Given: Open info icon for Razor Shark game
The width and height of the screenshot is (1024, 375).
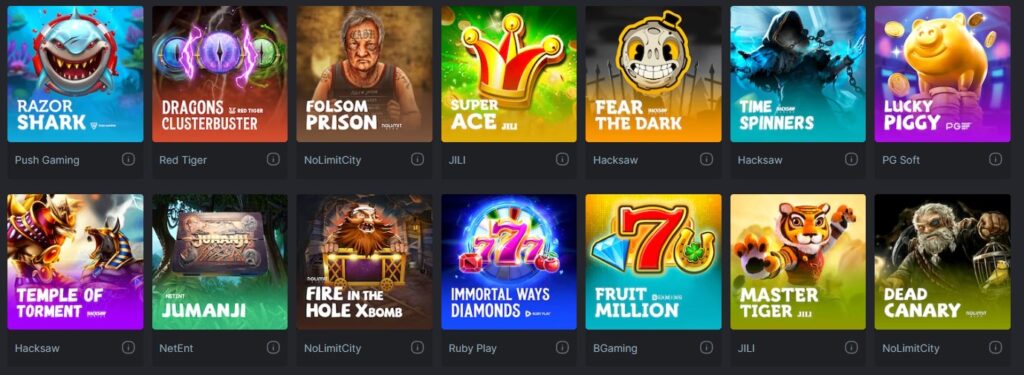Looking at the screenshot, I should click(x=128, y=159).
